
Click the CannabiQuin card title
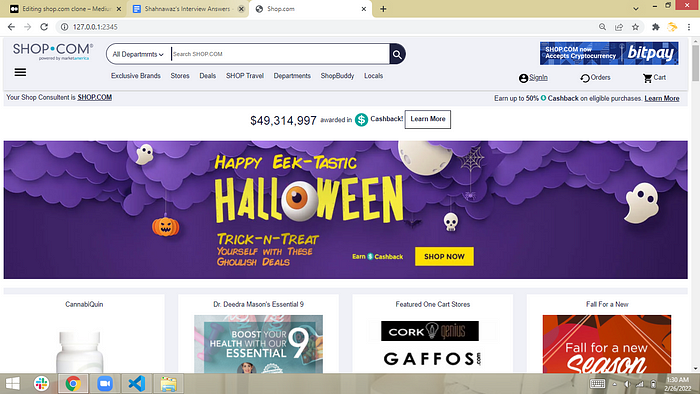click(x=84, y=304)
